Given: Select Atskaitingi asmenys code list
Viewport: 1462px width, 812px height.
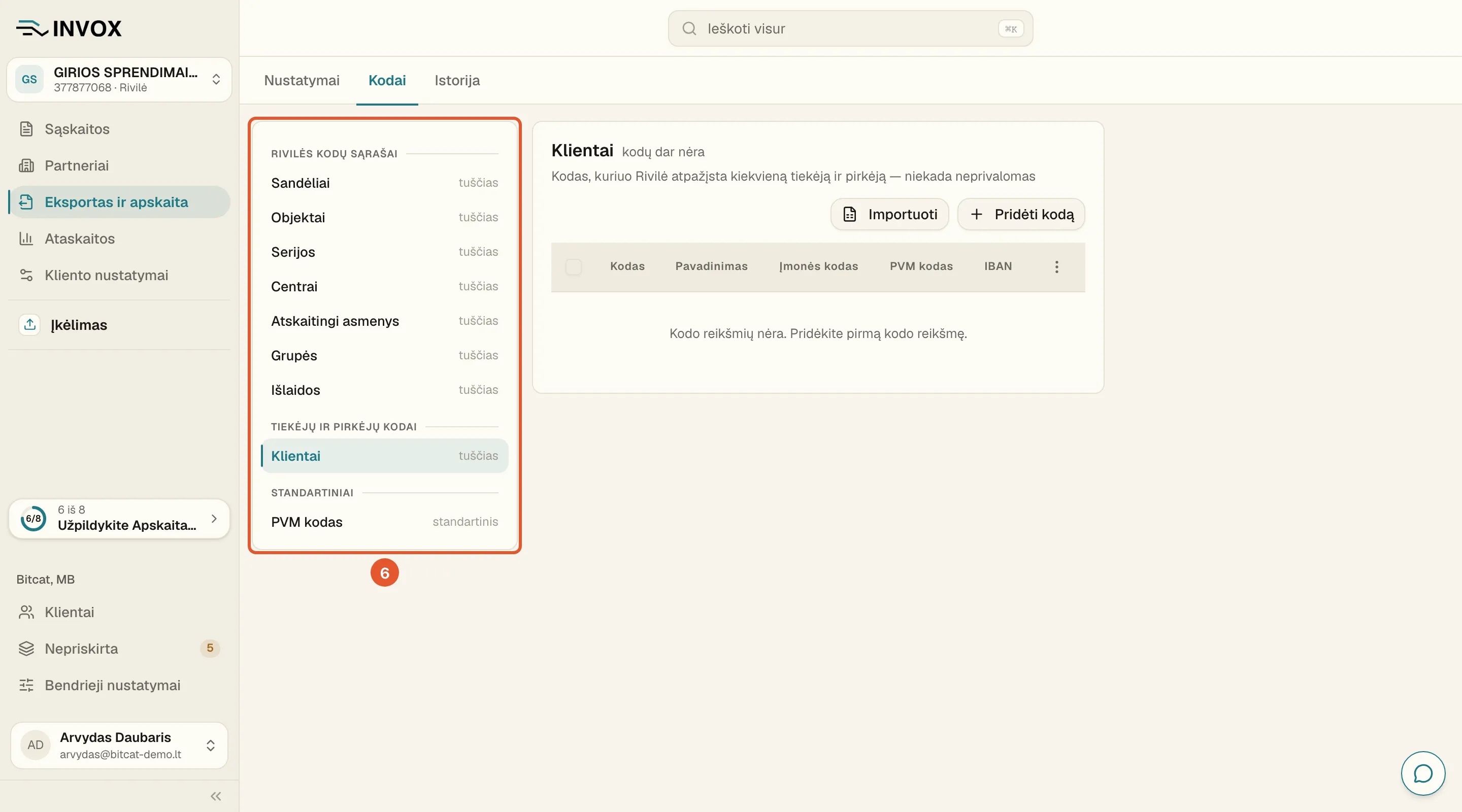Looking at the screenshot, I should [x=384, y=321].
